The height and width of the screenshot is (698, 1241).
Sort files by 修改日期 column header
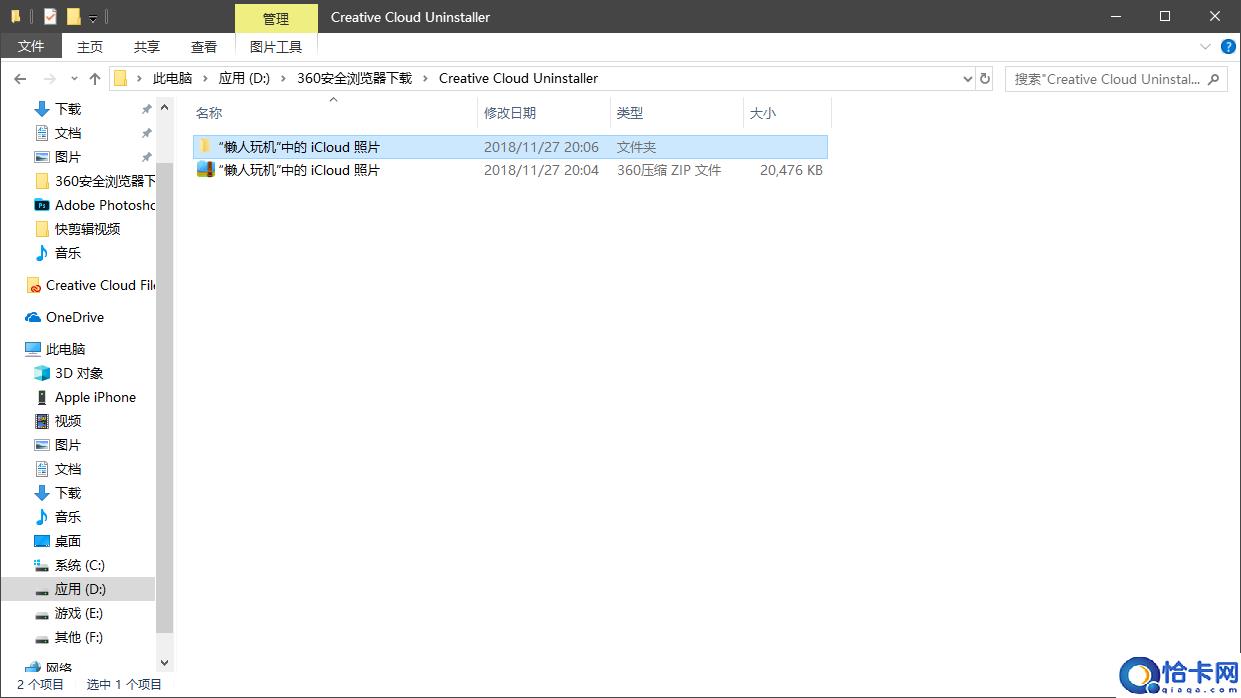tap(510, 113)
